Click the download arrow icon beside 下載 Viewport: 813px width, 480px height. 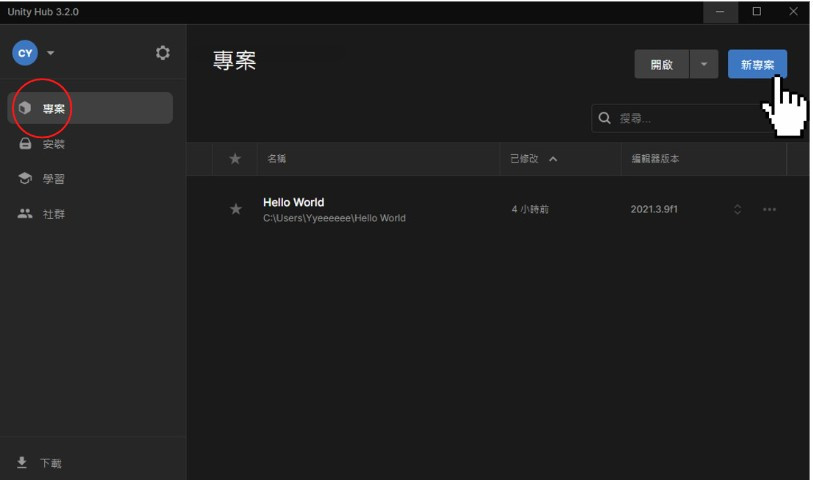[x=22, y=462]
